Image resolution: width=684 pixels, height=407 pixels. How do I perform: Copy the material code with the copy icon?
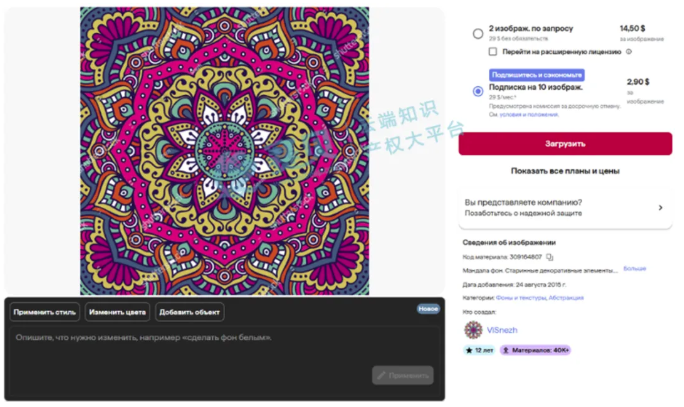[550, 257]
